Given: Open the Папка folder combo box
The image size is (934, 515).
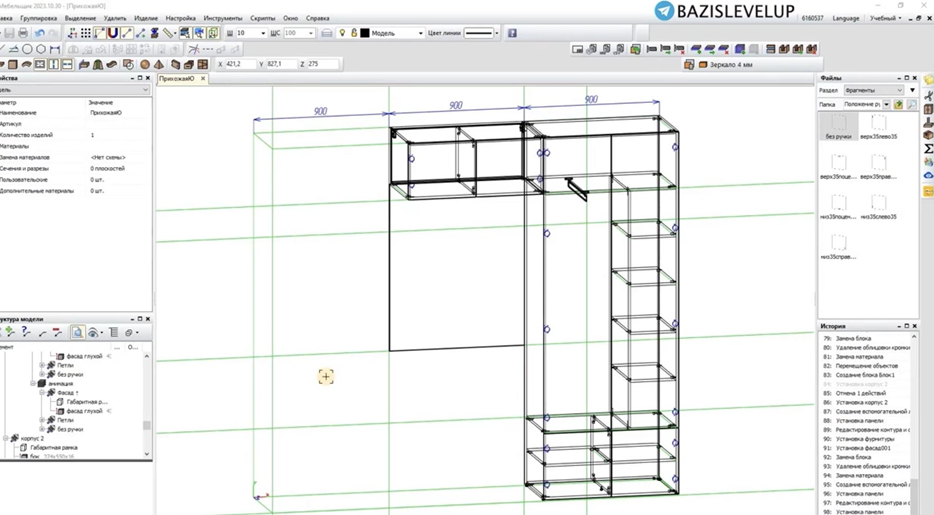Looking at the screenshot, I should click(x=867, y=104).
